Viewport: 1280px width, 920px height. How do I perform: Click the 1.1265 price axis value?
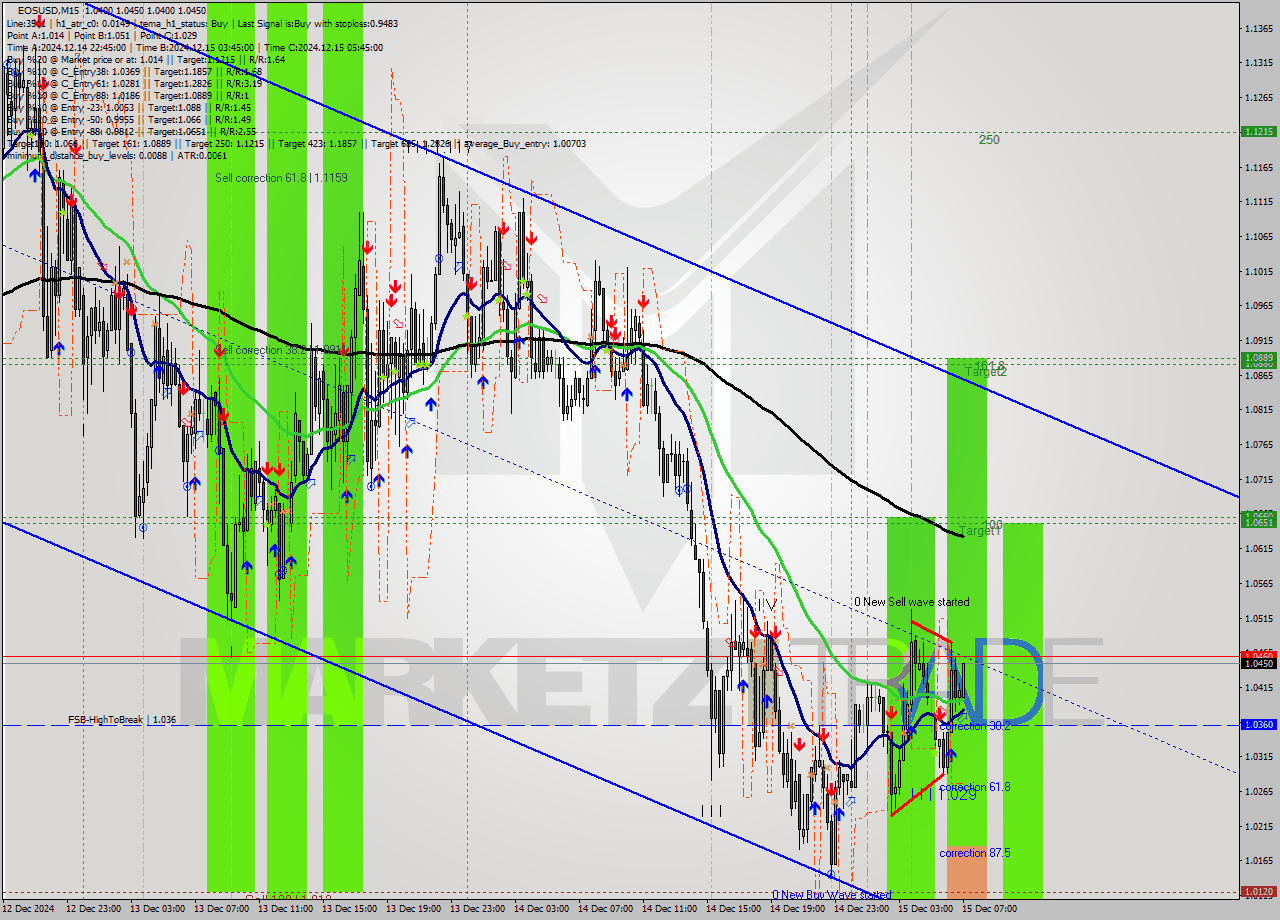pos(1258,97)
